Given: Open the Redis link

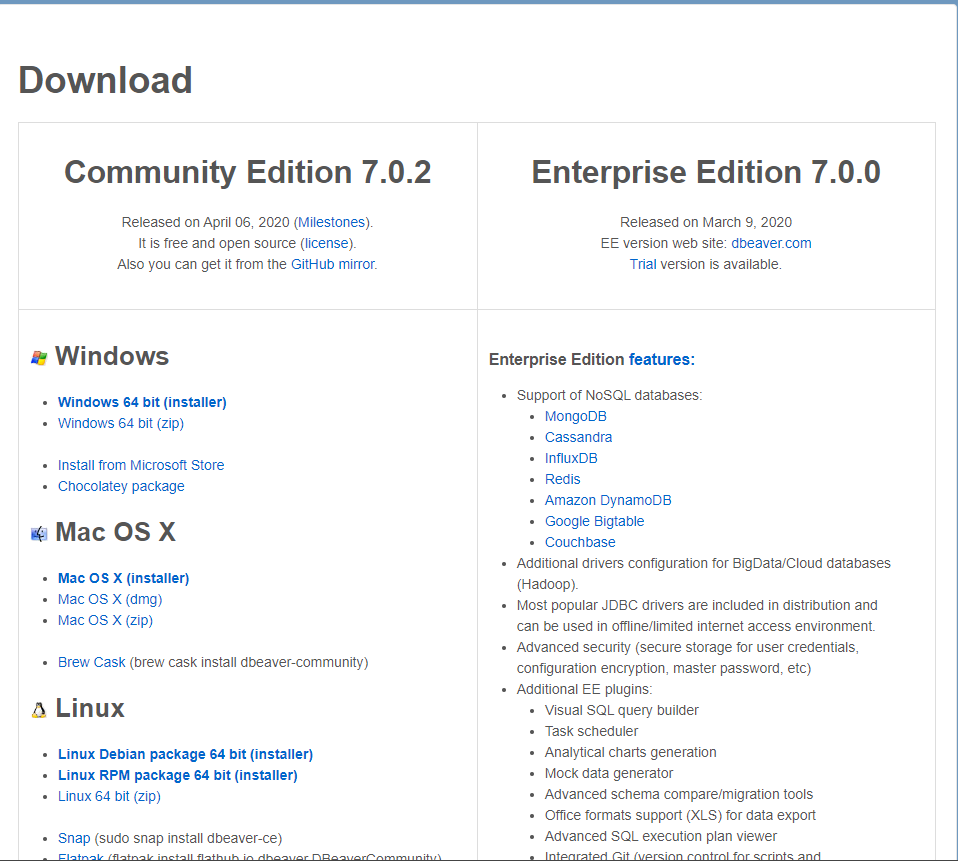Looking at the screenshot, I should 562,479.
